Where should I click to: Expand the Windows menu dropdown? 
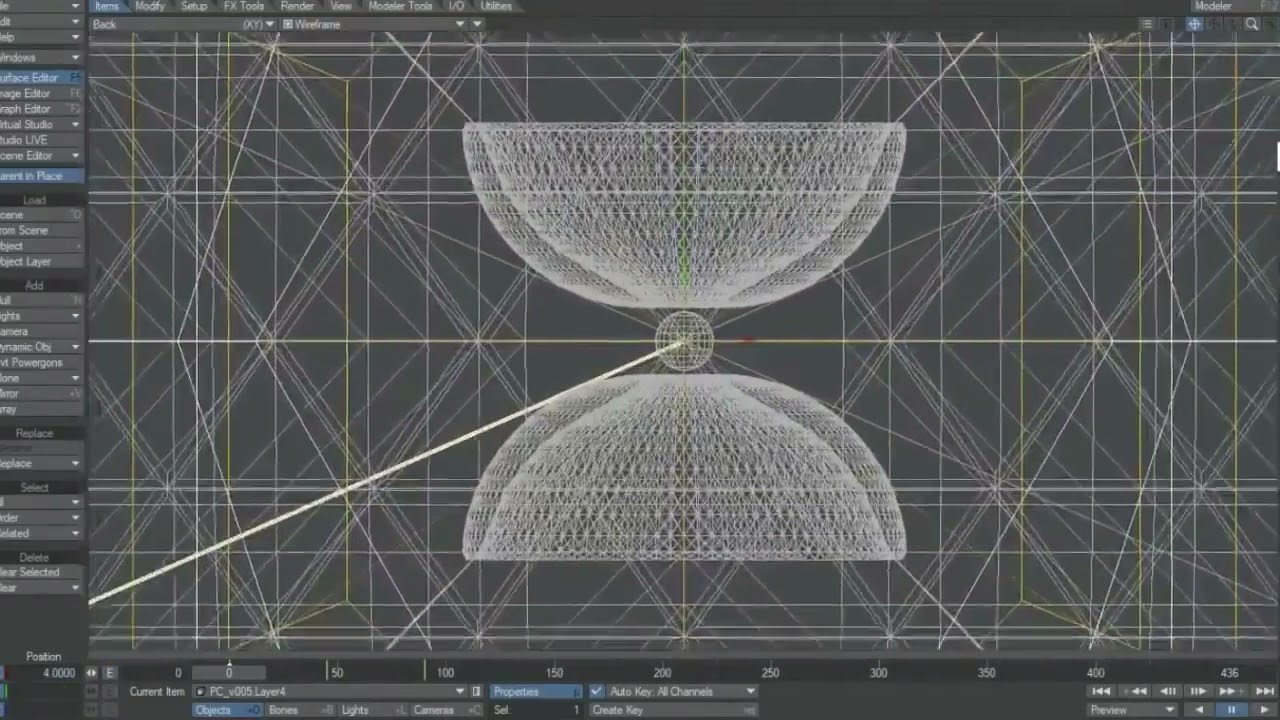tap(40, 58)
